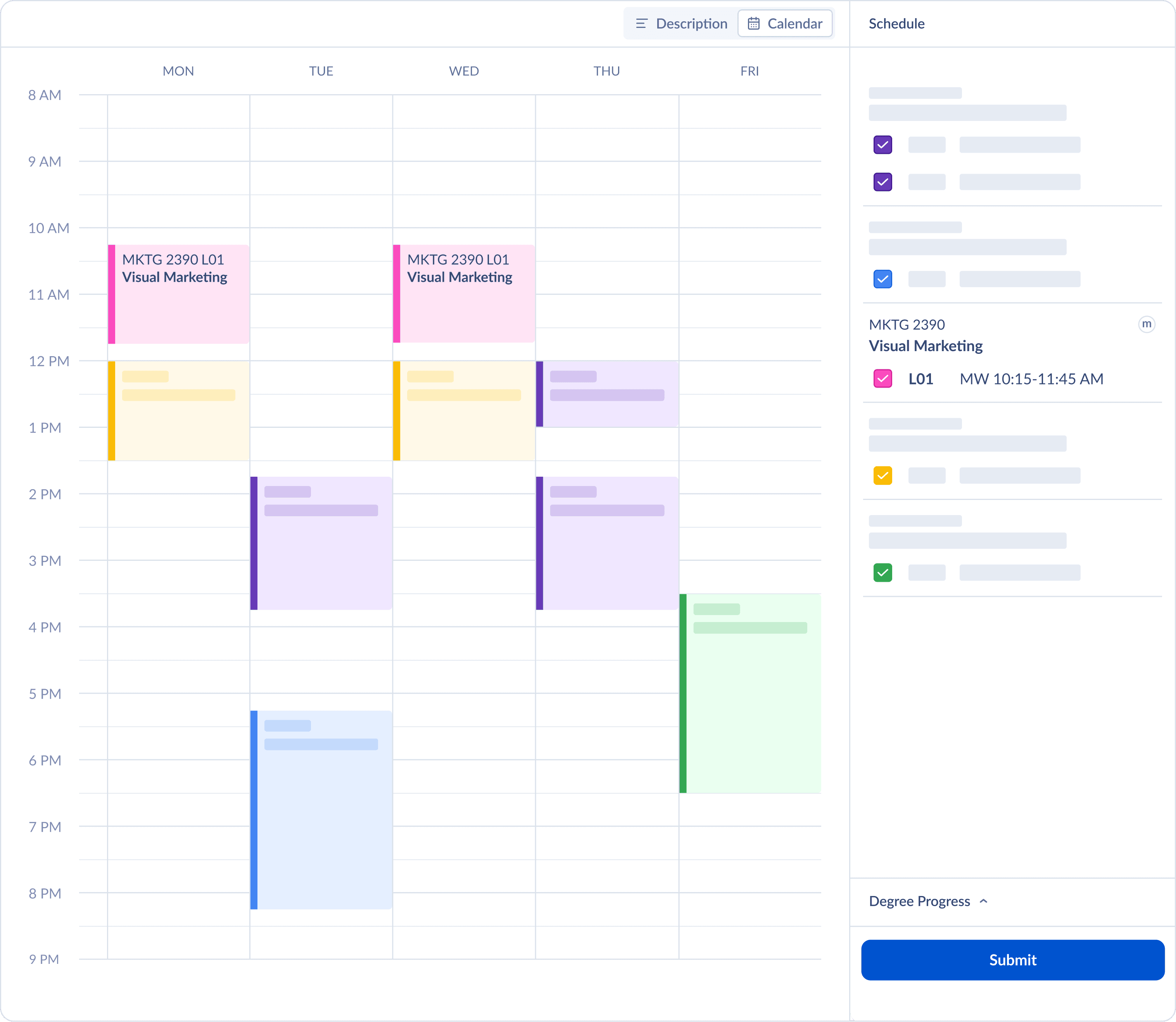Expand the Degree Progress chevron
1176x1022 pixels.
tap(983, 901)
